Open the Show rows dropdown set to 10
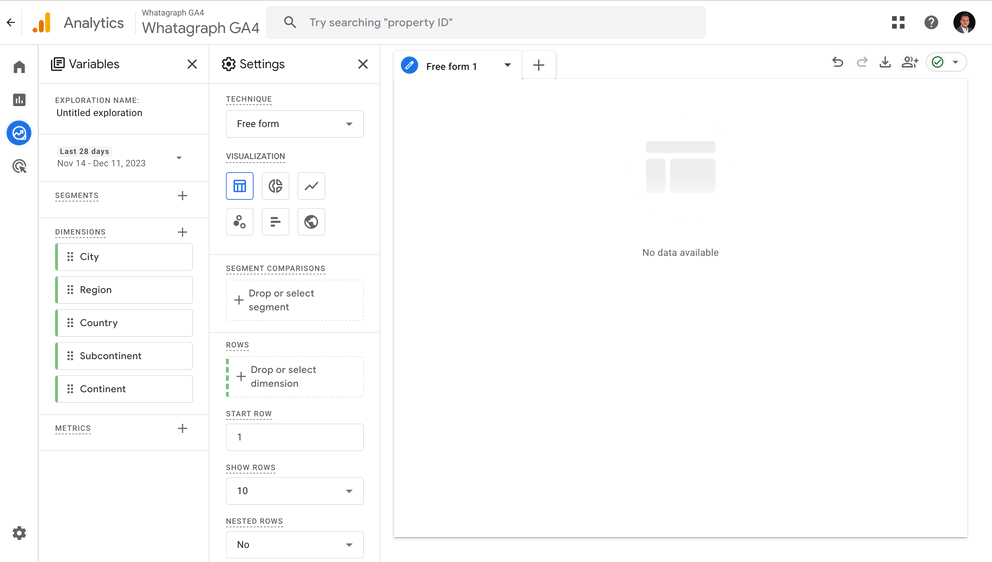 pos(295,491)
